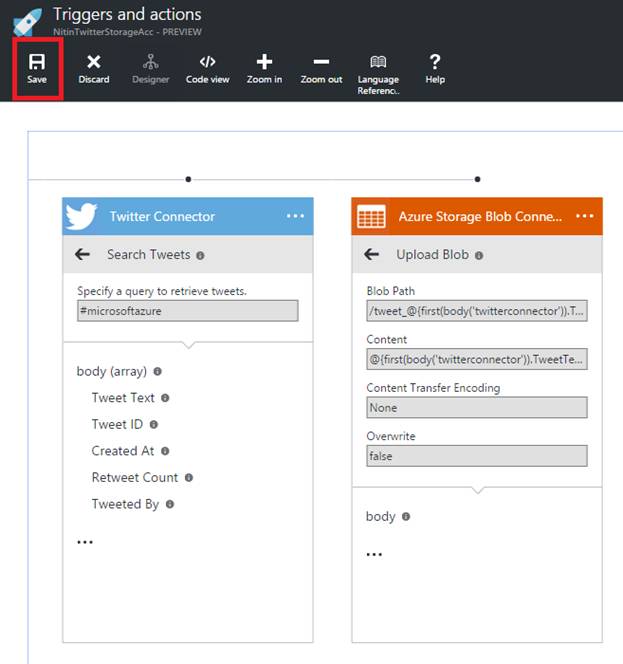The width and height of the screenshot is (623, 664).
Task: Select the Tweet ID output
Action: coord(117,424)
